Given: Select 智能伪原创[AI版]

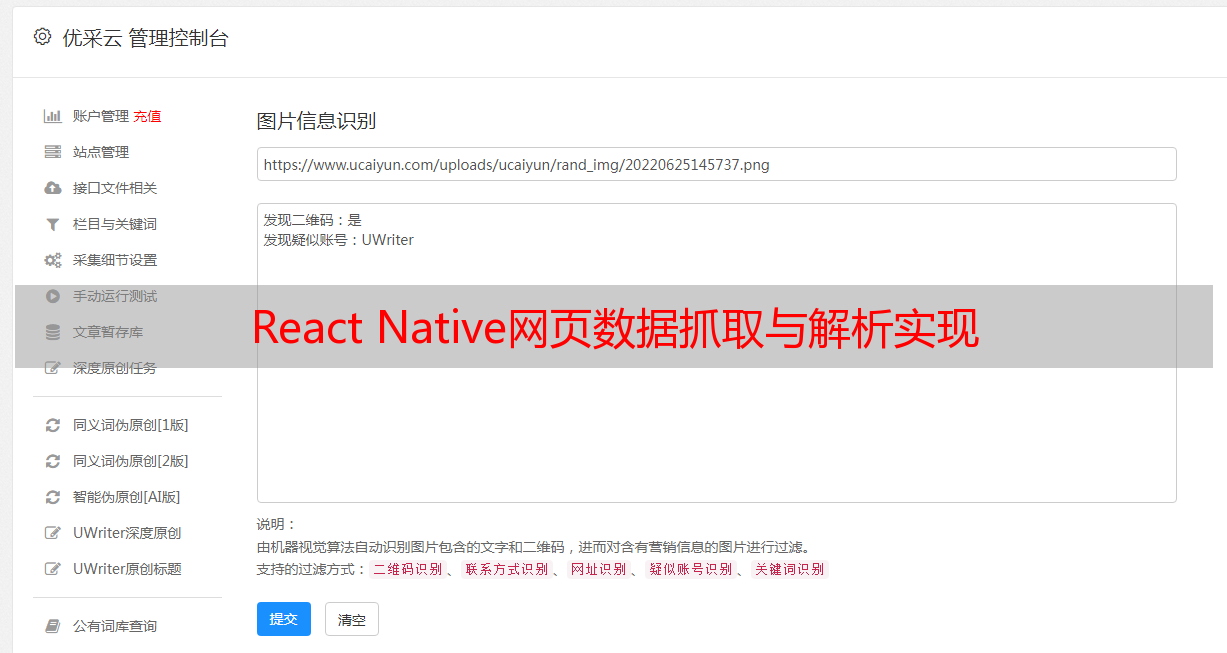Looking at the screenshot, I should pos(127,497).
